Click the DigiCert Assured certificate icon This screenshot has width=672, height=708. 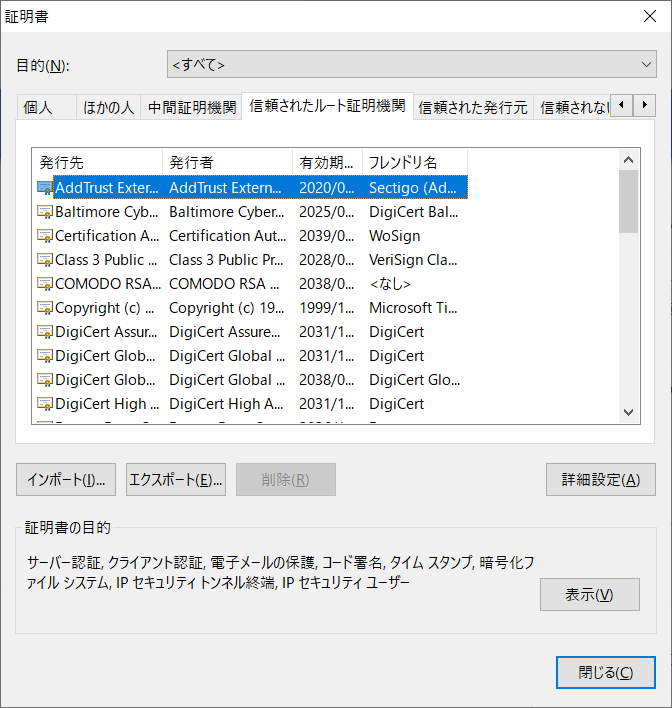click(x=45, y=332)
